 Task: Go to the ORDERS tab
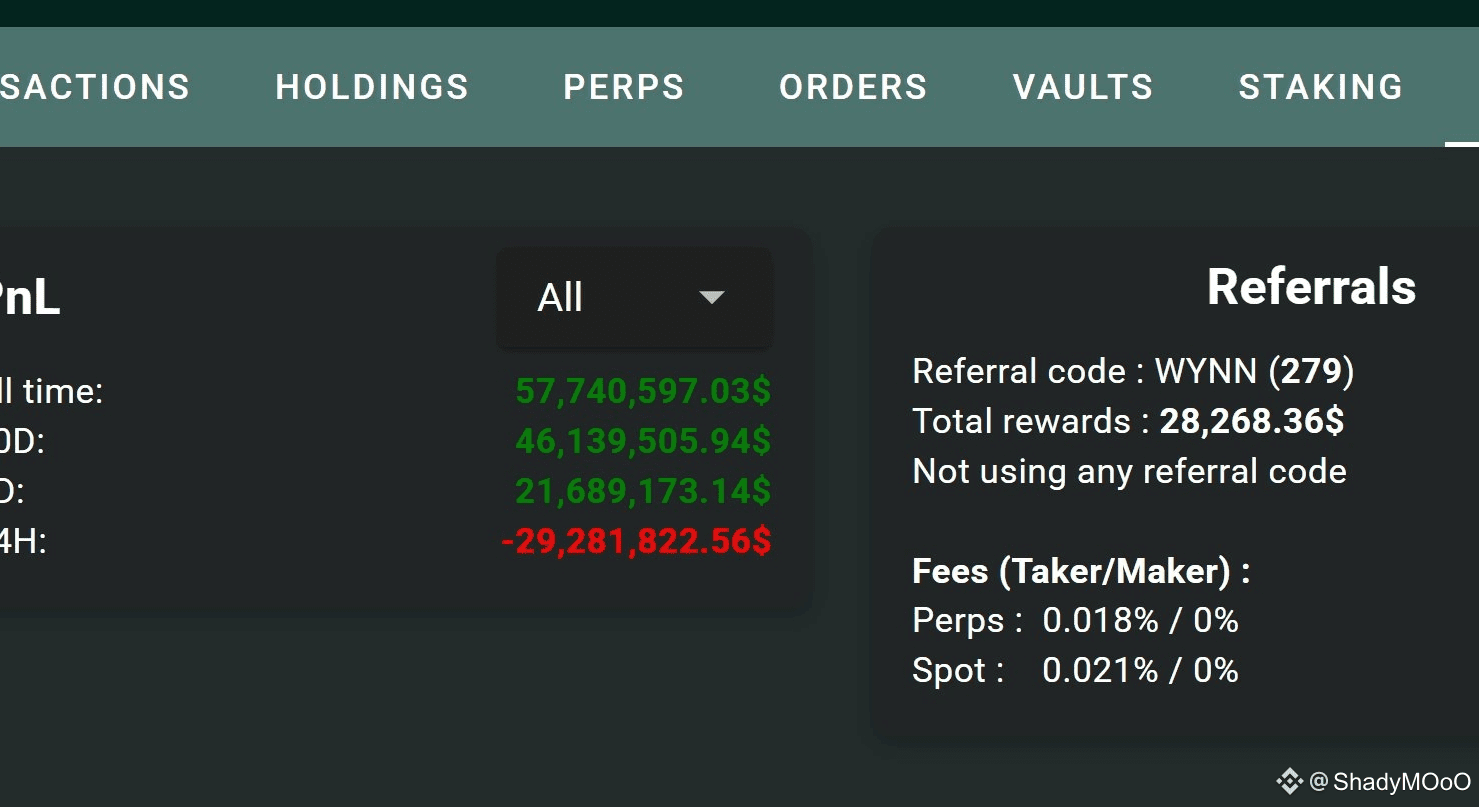853,87
